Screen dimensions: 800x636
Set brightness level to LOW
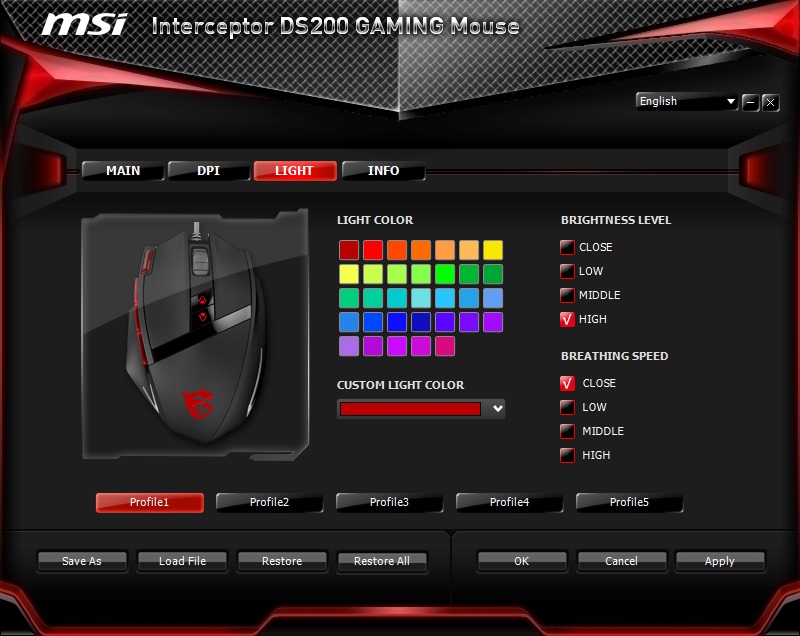[x=568, y=271]
